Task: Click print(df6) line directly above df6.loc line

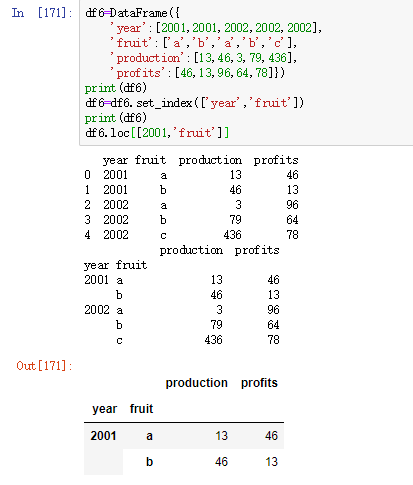Action: pyautogui.click(x=116, y=118)
